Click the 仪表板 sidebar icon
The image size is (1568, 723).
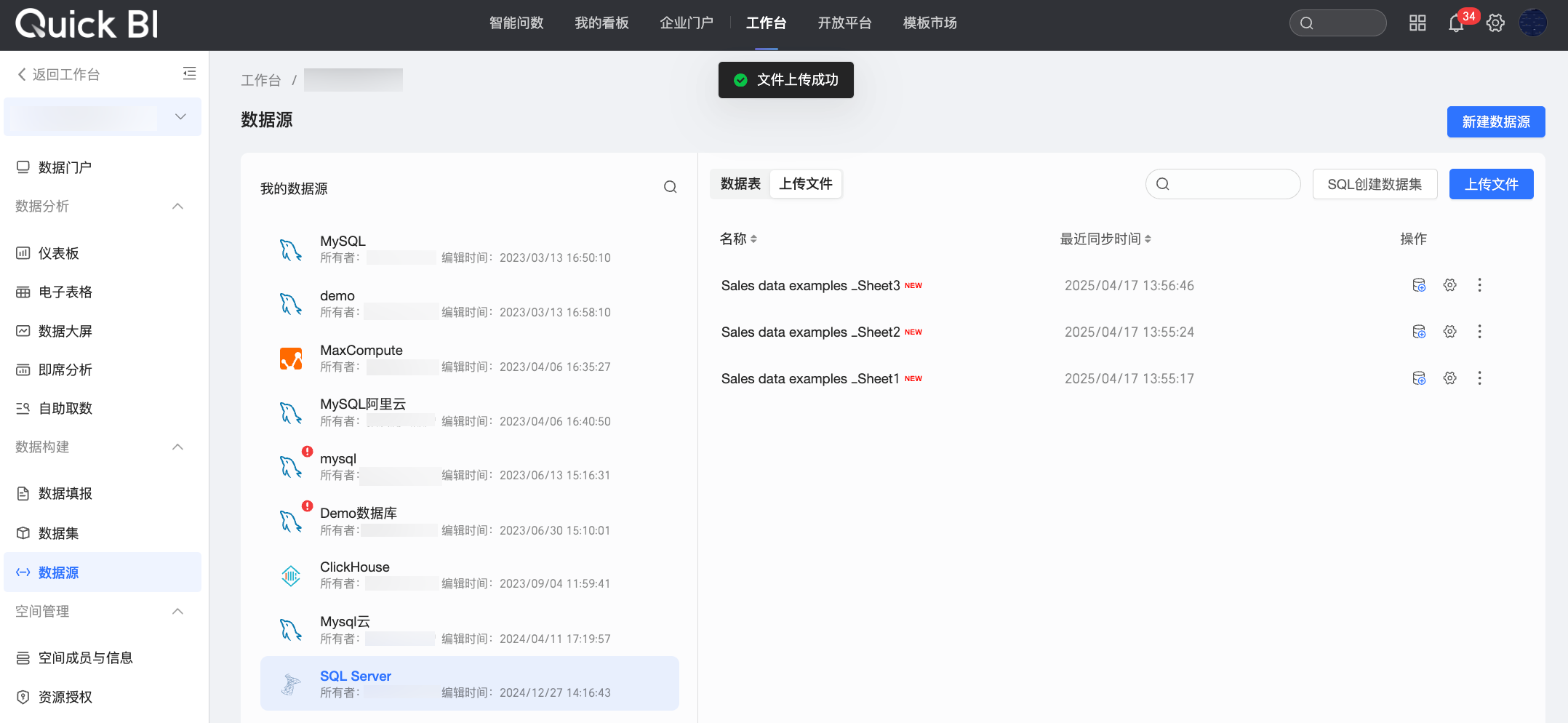tap(23, 253)
